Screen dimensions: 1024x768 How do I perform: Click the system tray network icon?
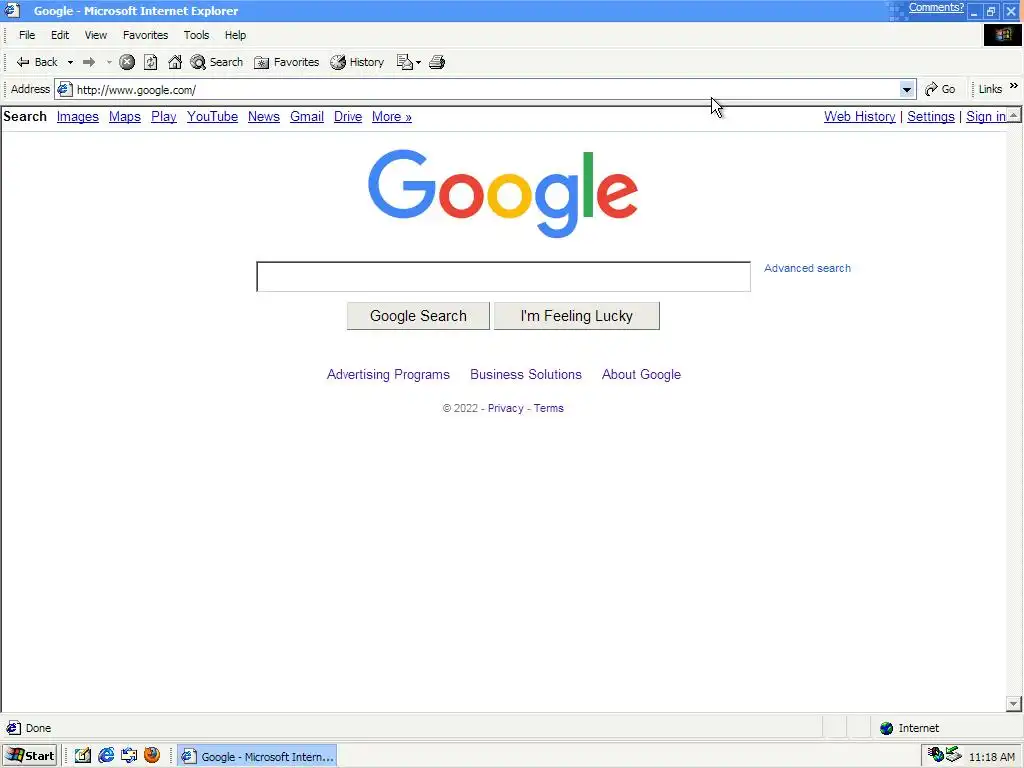pos(953,754)
